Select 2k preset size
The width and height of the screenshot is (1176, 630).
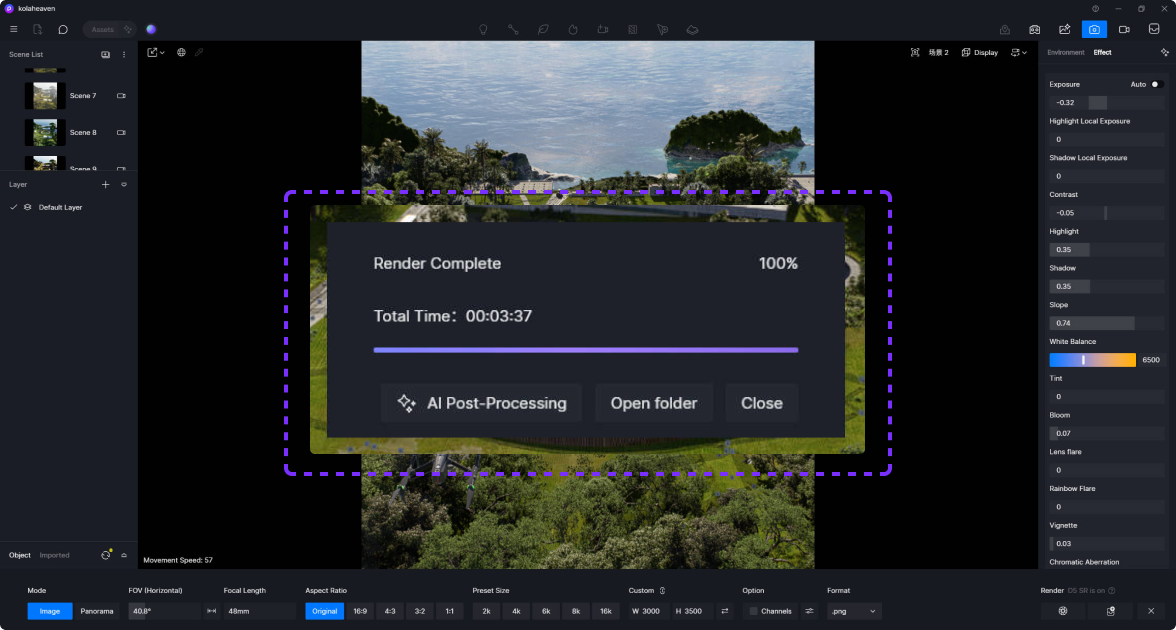point(486,611)
